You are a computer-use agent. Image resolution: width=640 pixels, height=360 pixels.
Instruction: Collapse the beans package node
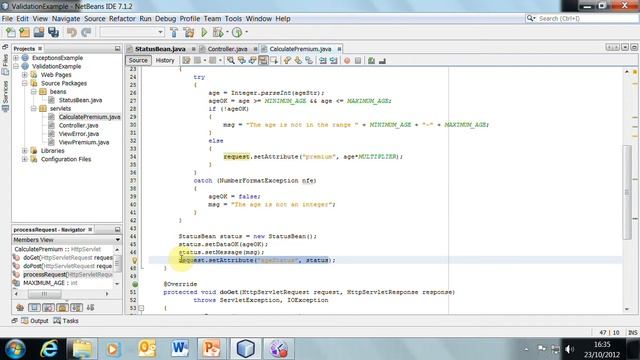(x=33, y=92)
